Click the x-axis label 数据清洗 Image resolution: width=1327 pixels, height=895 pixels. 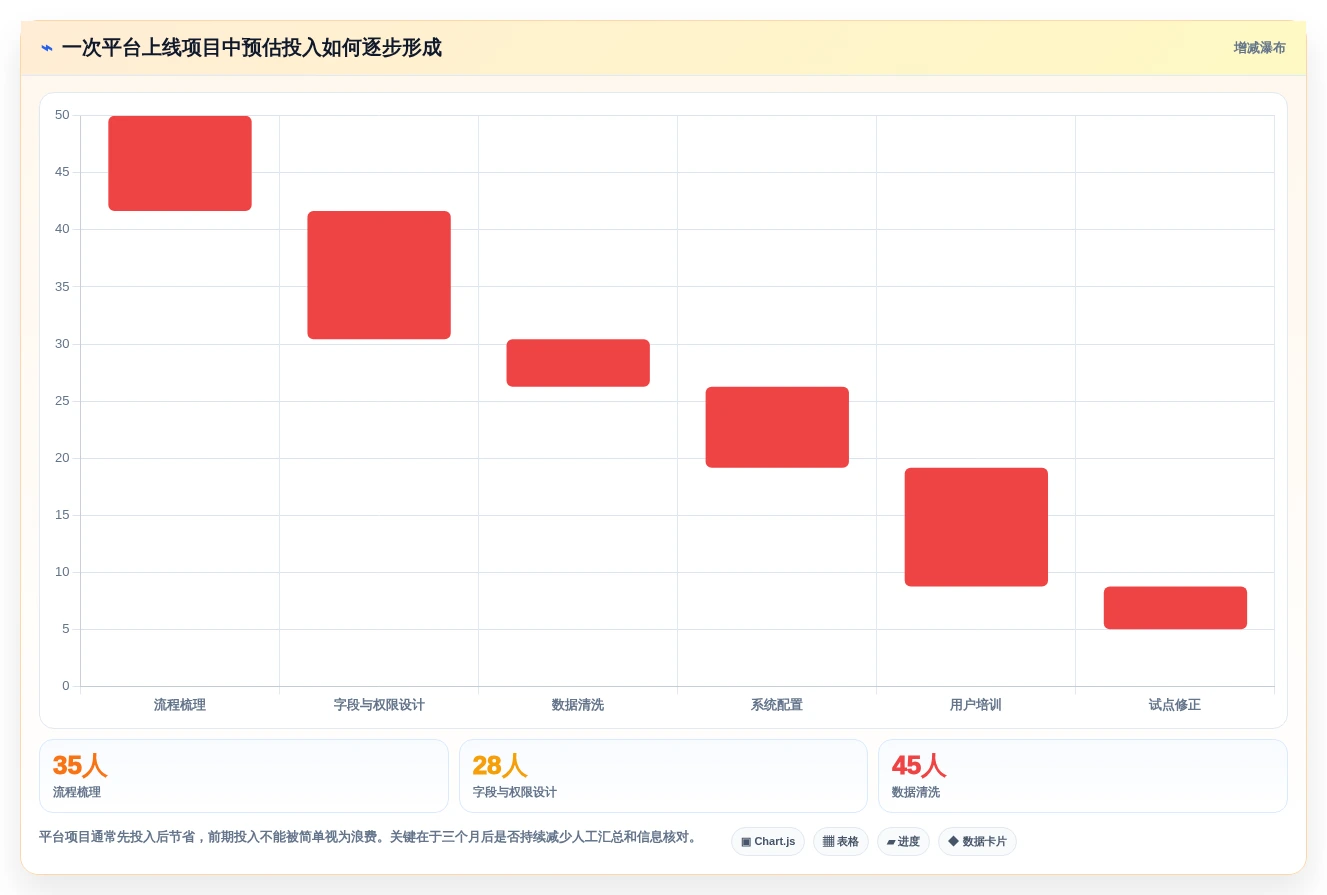coord(578,705)
